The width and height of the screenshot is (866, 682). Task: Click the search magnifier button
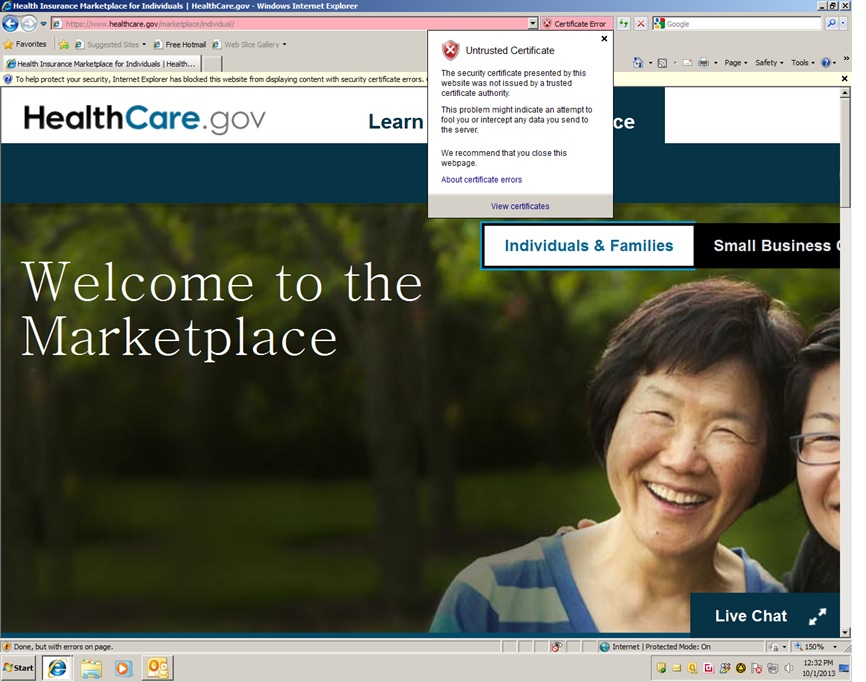(831, 23)
